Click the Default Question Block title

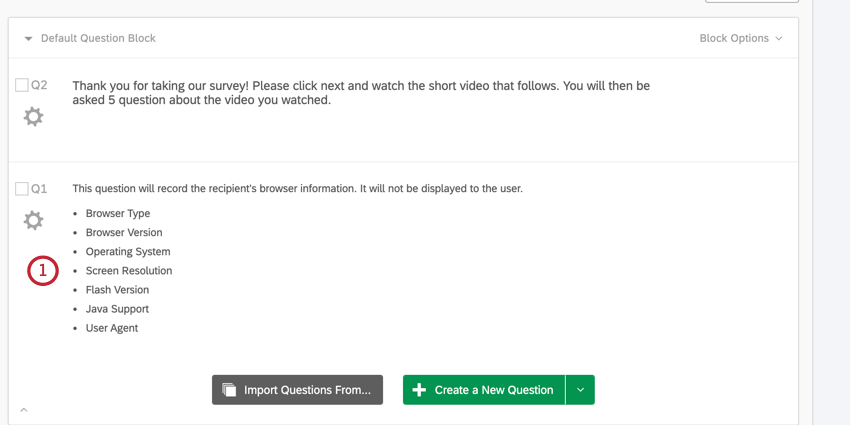pos(98,38)
